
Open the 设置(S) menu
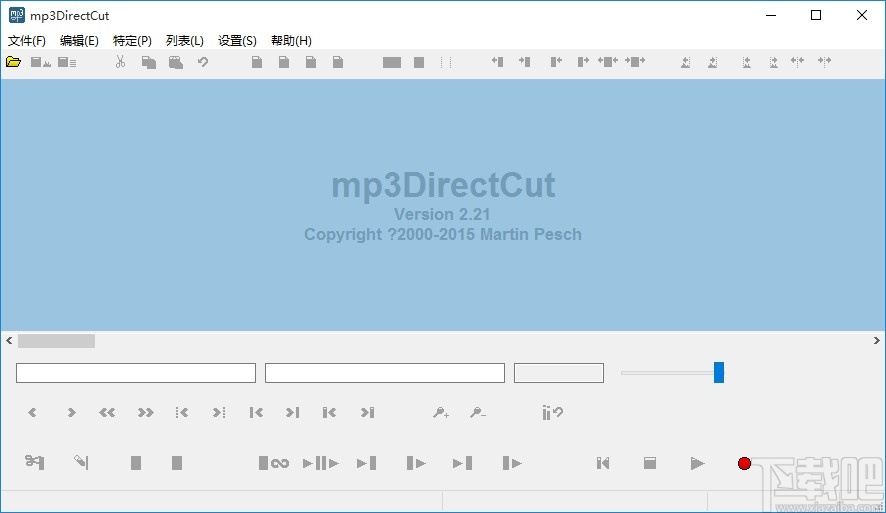(x=237, y=41)
